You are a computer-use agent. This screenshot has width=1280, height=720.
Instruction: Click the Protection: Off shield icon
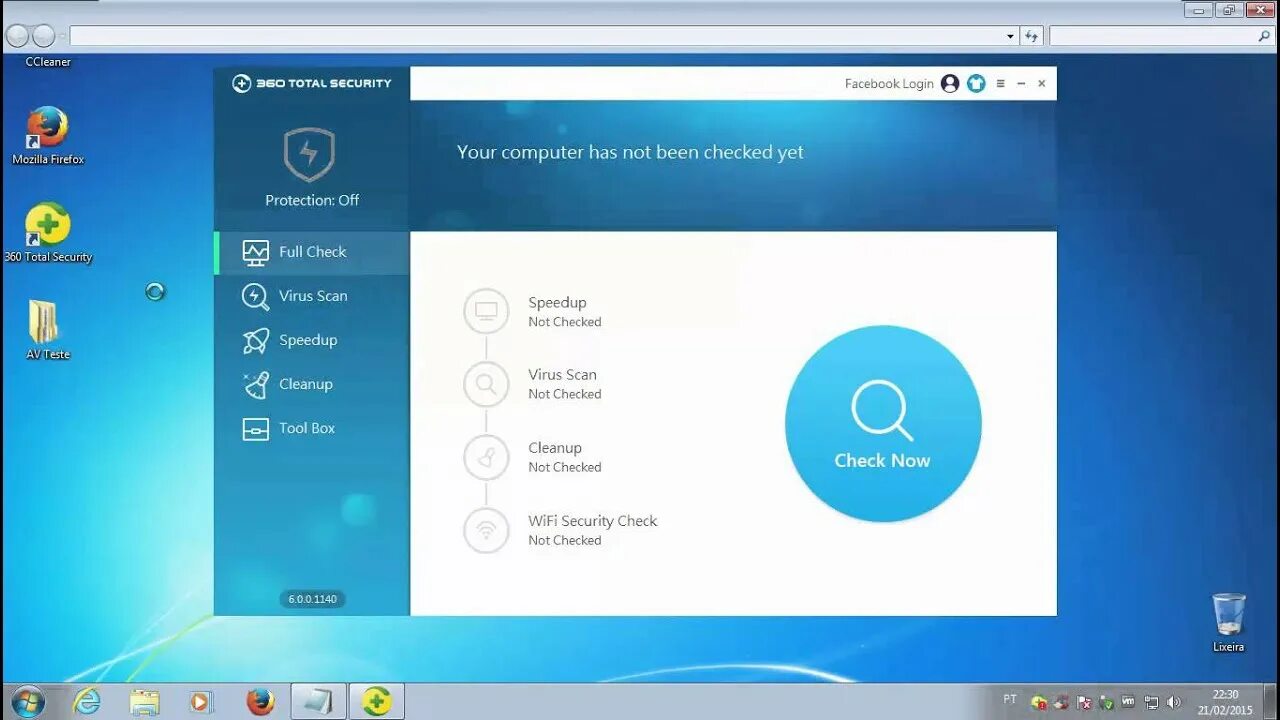point(309,154)
